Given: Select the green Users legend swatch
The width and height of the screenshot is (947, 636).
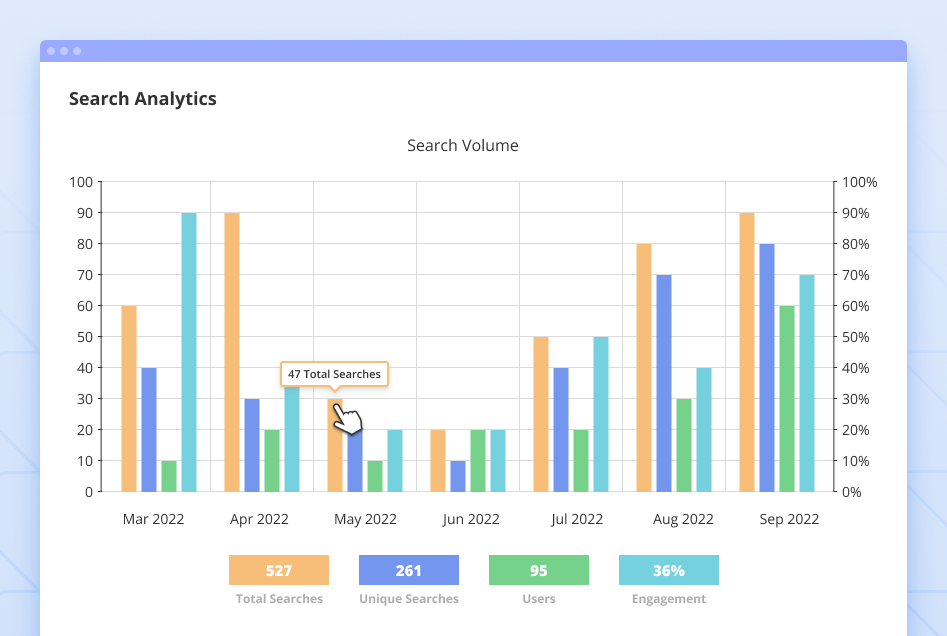Looking at the screenshot, I should click(x=539, y=570).
